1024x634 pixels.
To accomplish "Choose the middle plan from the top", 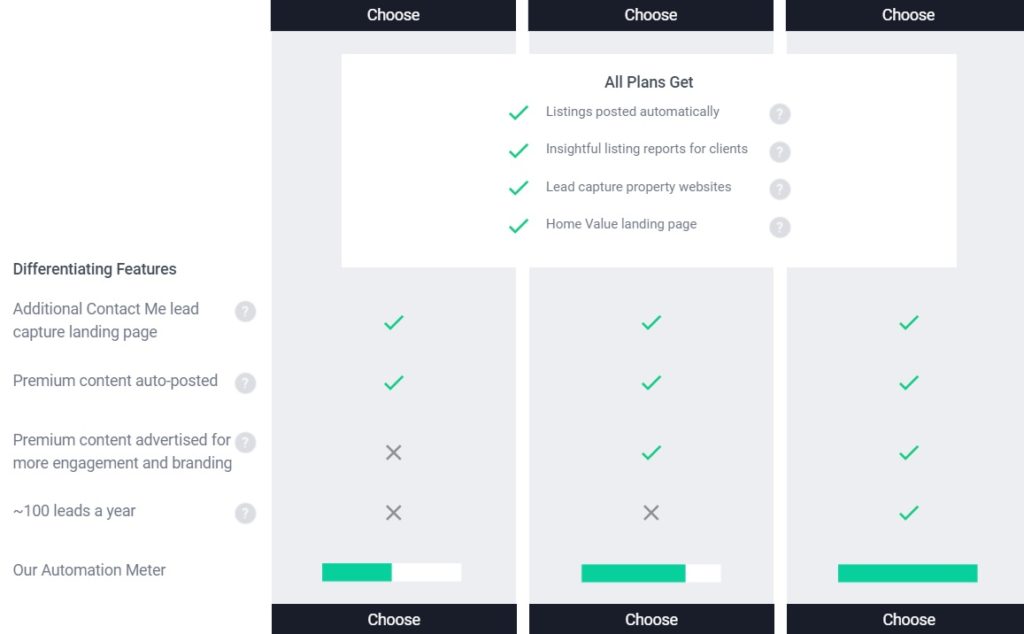I will pyautogui.click(x=650, y=15).
